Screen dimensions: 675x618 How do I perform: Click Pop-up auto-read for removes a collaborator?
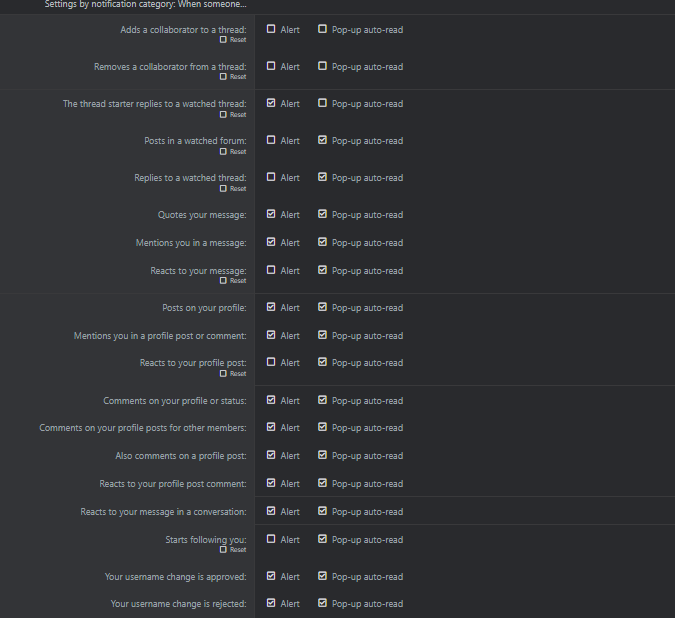[x=322, y=66]
